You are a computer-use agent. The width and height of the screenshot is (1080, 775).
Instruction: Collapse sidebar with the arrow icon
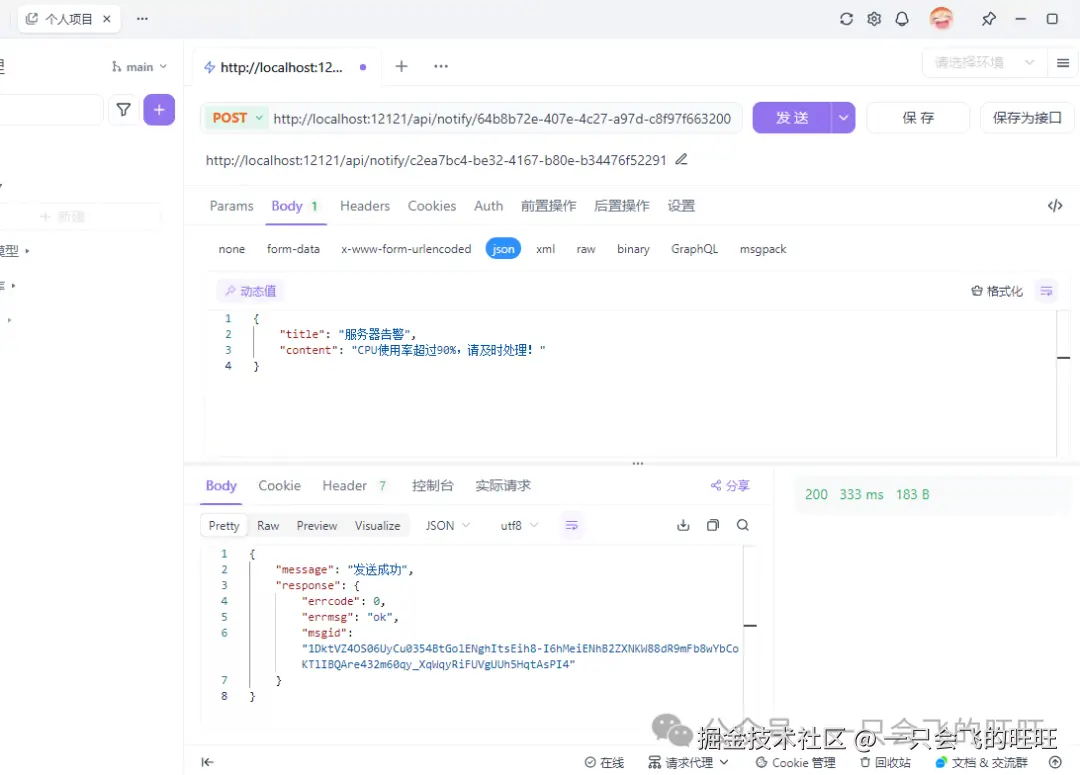point(207,762)
